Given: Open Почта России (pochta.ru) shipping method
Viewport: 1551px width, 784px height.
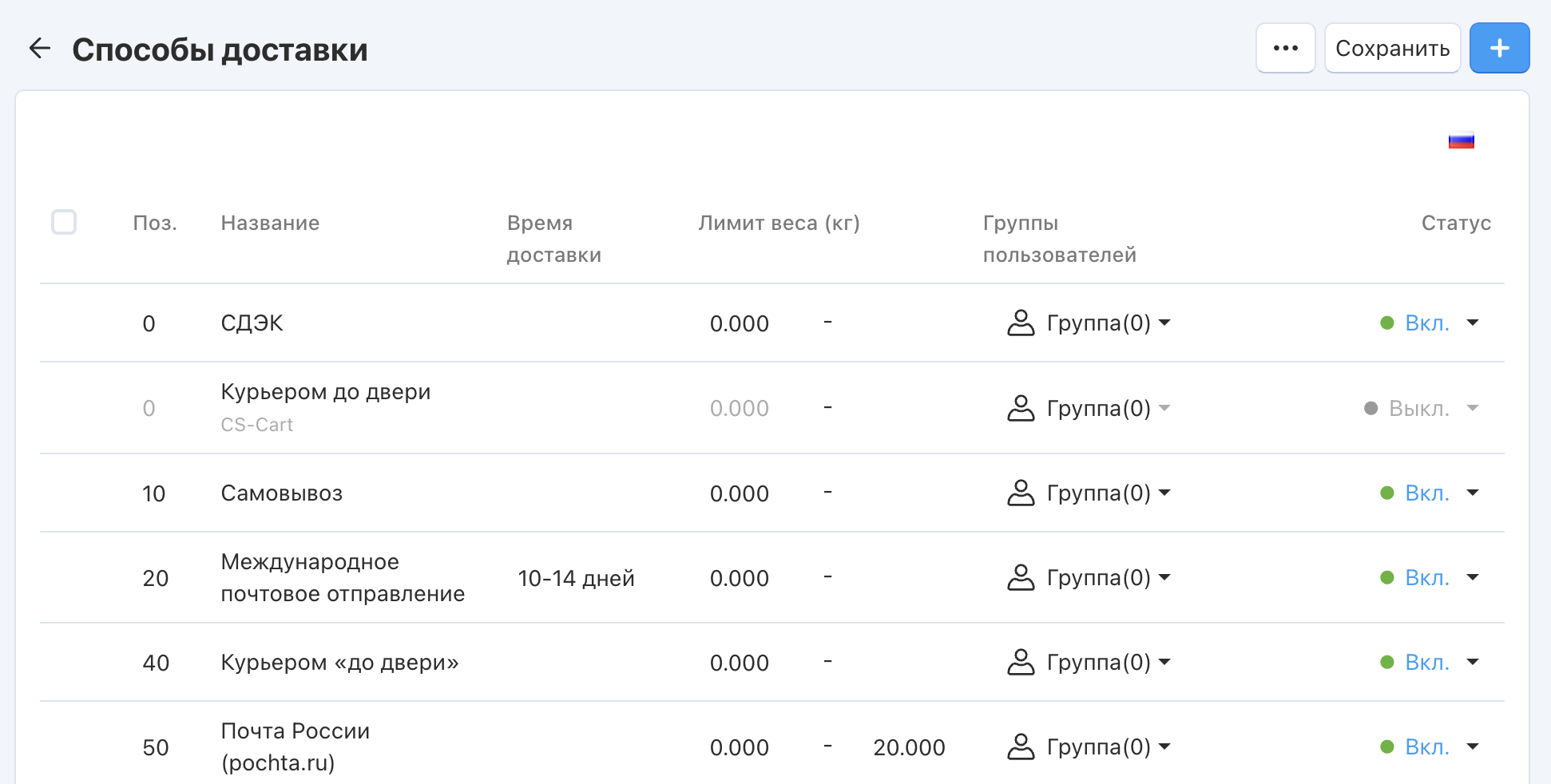Looking at the screenshot, I should point(295,747).
